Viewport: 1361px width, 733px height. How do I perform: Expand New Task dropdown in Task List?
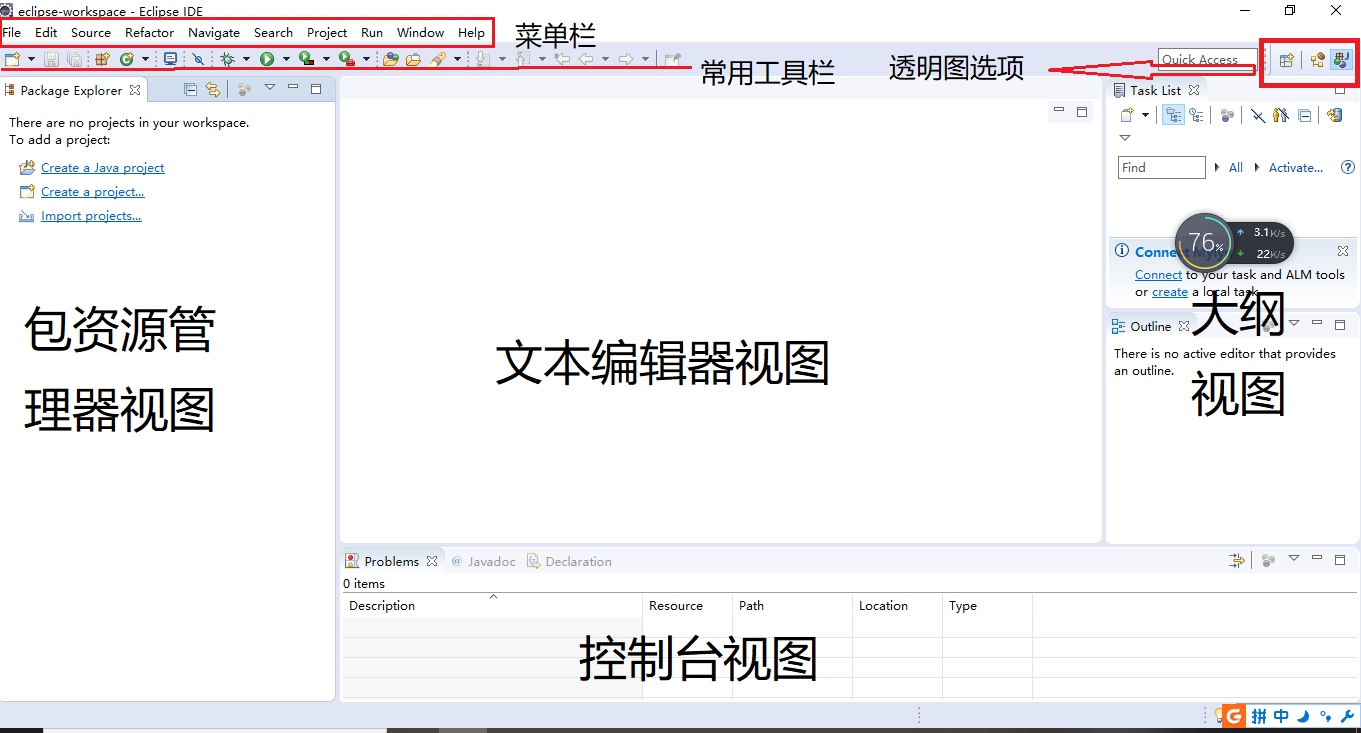click(1145, 115)
